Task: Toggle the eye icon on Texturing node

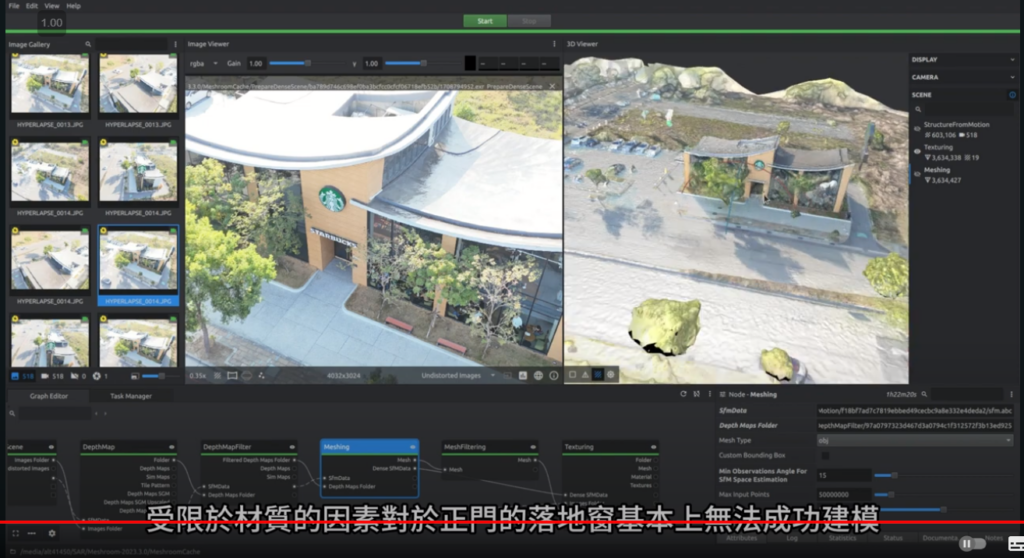Action: pos(653,447)
